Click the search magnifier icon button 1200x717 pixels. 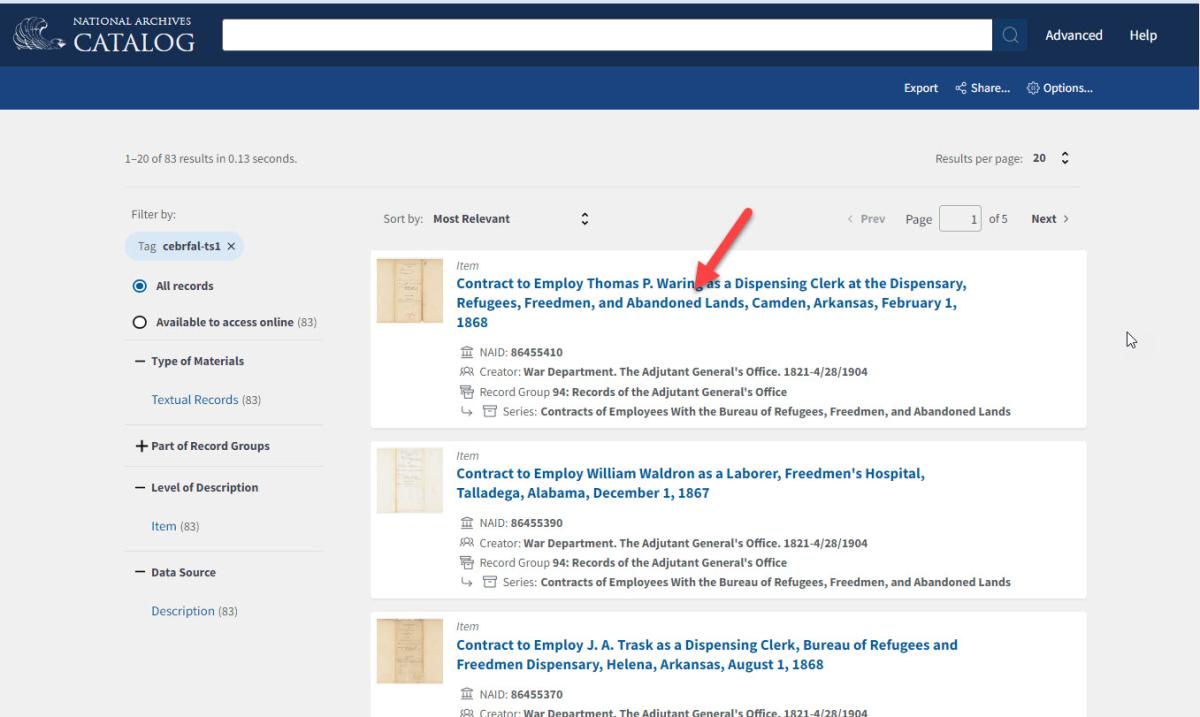click(1010, 35)
